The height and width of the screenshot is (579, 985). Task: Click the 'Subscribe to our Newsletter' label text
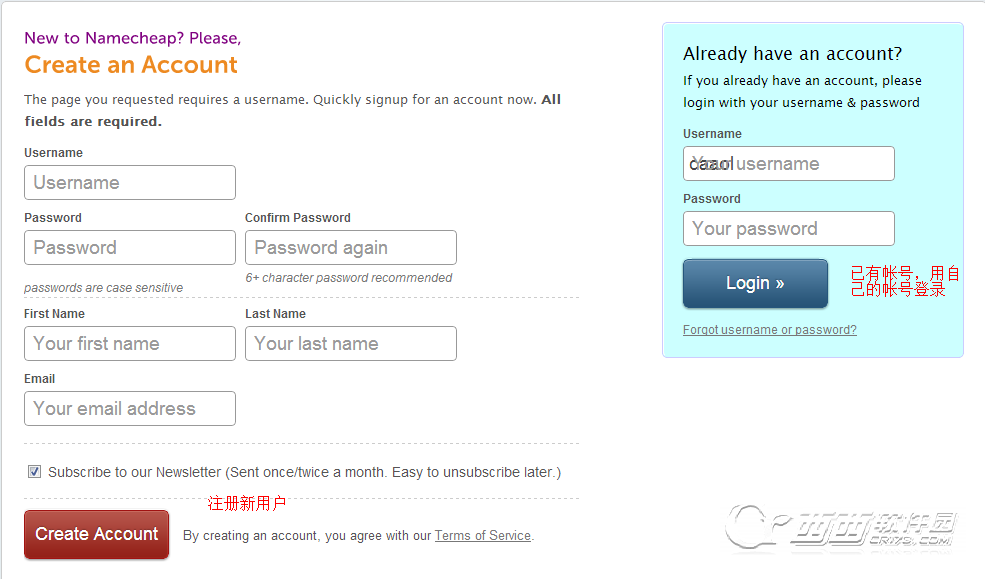coord(304,472)
